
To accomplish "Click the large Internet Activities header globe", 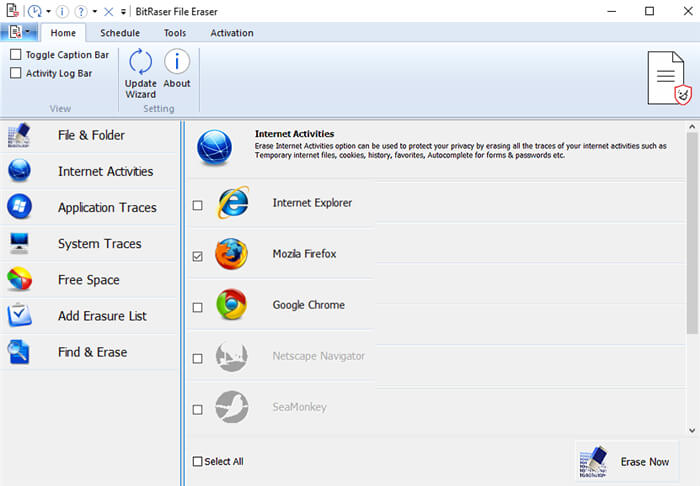I will pyautogui.click(x=214, y=147).
